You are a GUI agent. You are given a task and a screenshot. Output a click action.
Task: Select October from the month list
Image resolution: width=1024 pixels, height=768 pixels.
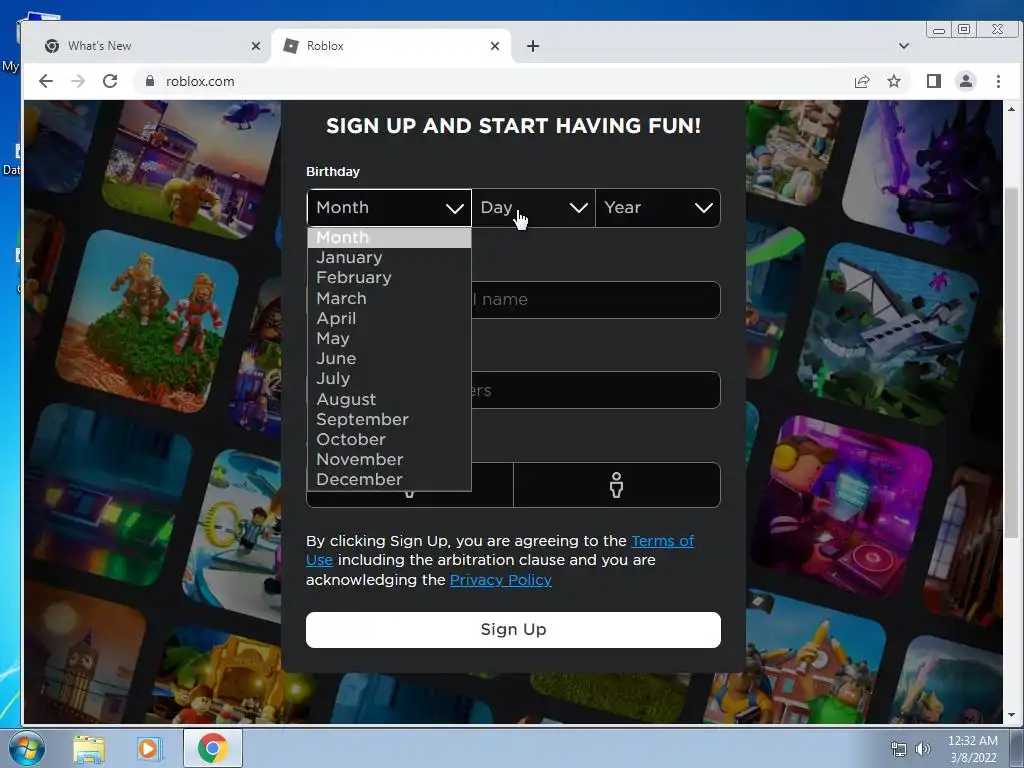[389, 440]
